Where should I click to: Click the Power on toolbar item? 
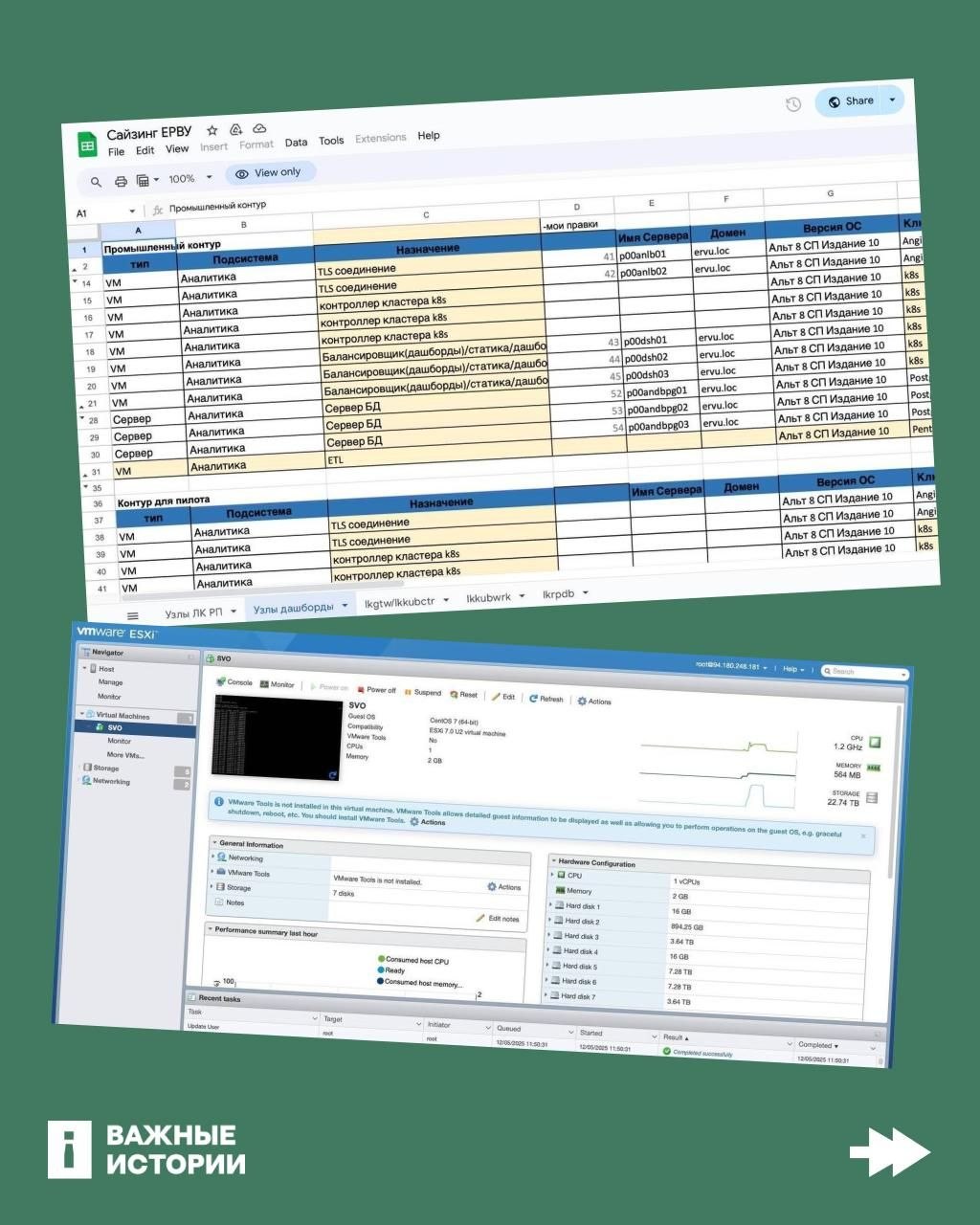tap(329, 687)
